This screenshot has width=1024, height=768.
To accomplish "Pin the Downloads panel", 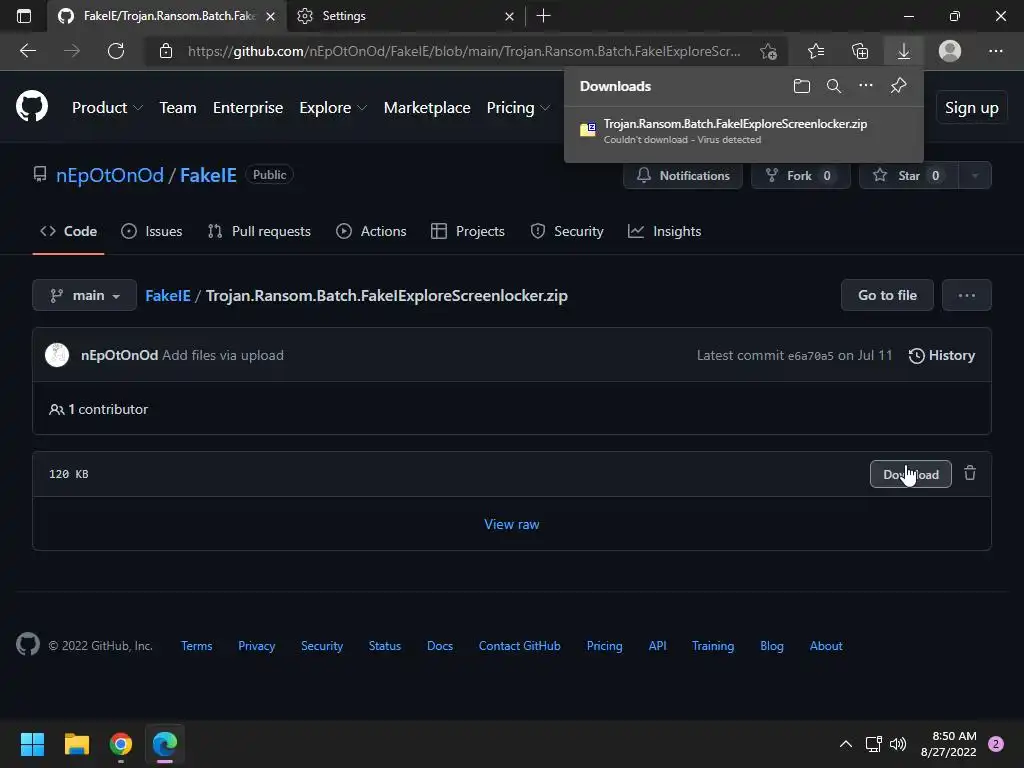I will (x=899, y=86).
